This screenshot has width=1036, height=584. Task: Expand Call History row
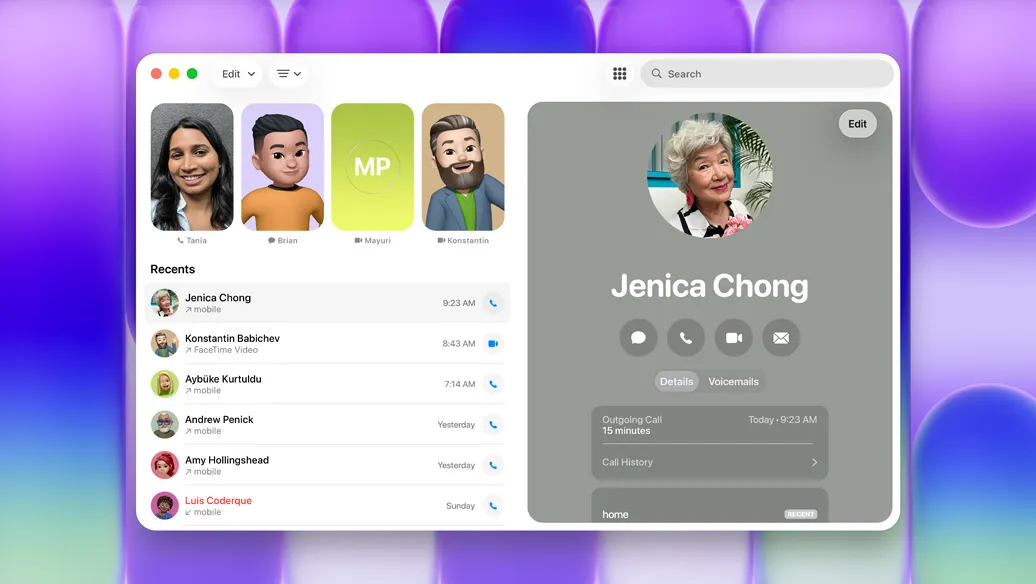click(x=710, y=462)
